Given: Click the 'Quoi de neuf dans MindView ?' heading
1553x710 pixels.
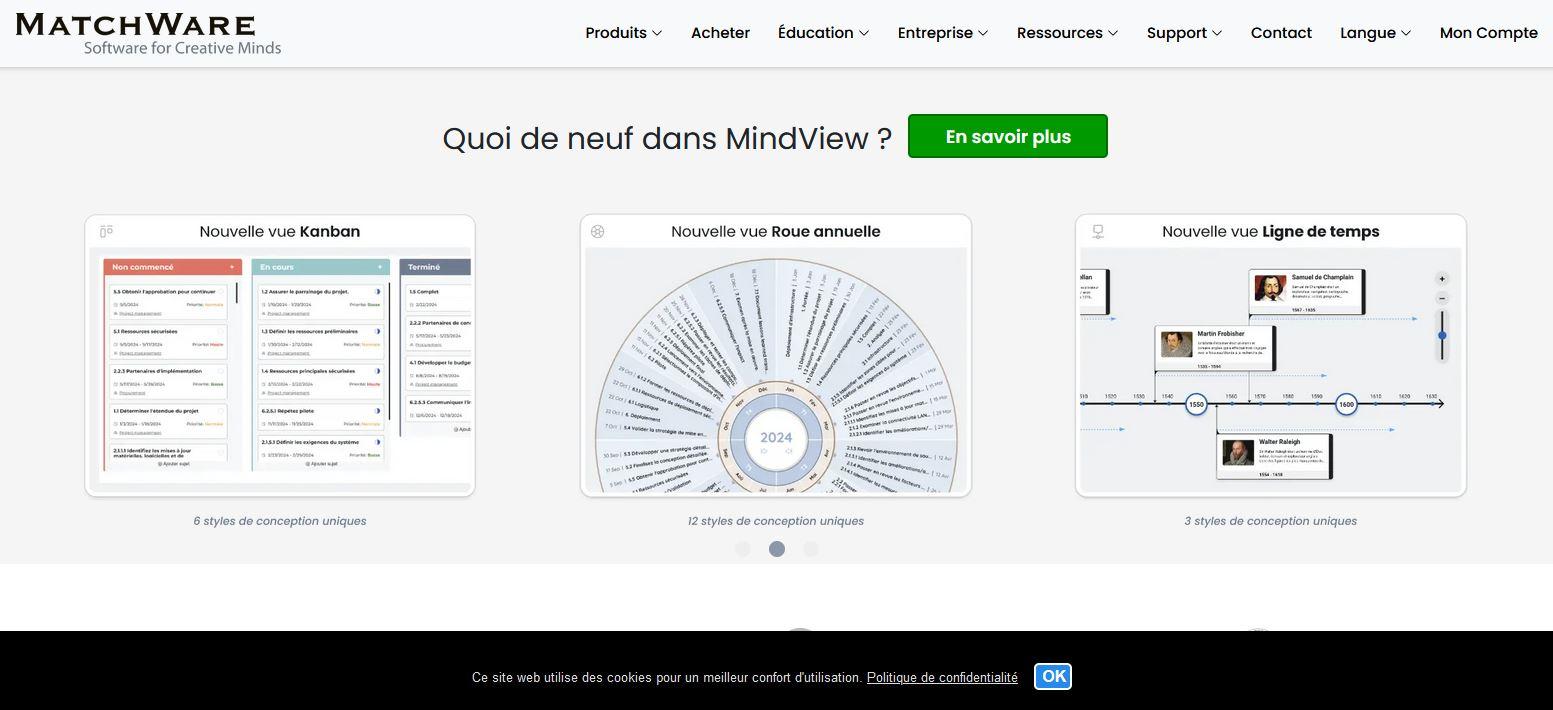Looking at the screenshot, I should click(x=667, y=138).
